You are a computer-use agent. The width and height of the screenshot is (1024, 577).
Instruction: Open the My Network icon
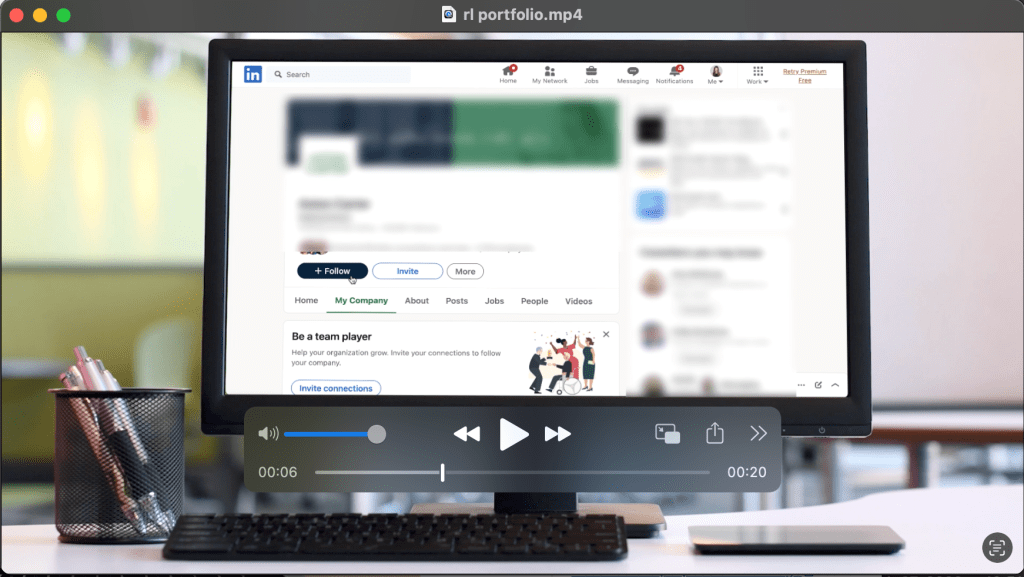[549, 73]
